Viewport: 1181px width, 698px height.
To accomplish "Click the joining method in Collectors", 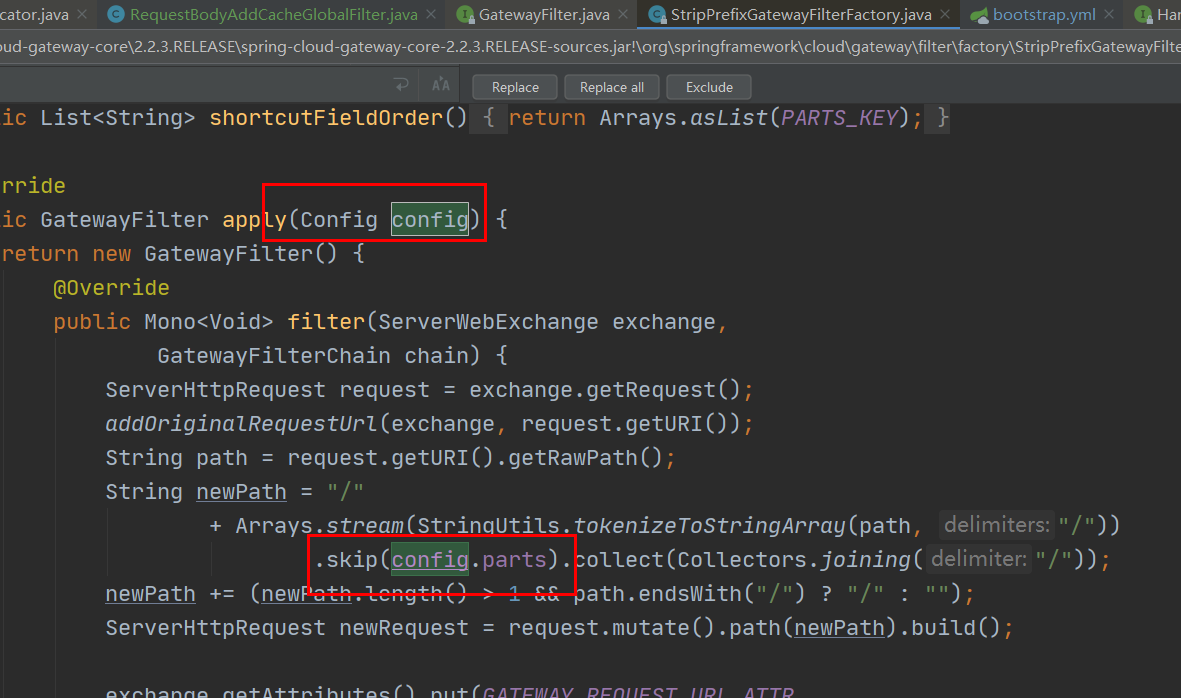I will pos(865,560).
